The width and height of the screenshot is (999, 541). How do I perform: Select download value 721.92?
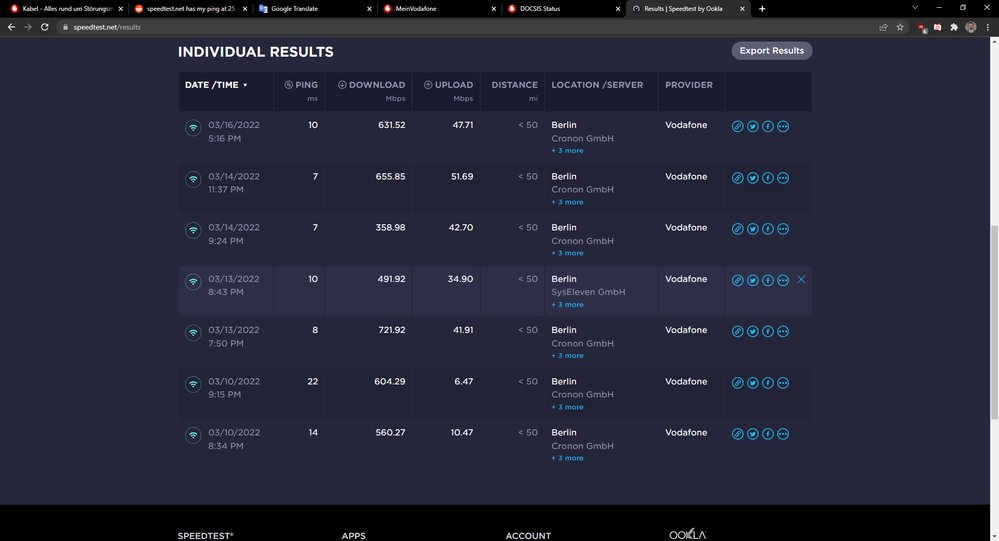click(x=390, y=330)
